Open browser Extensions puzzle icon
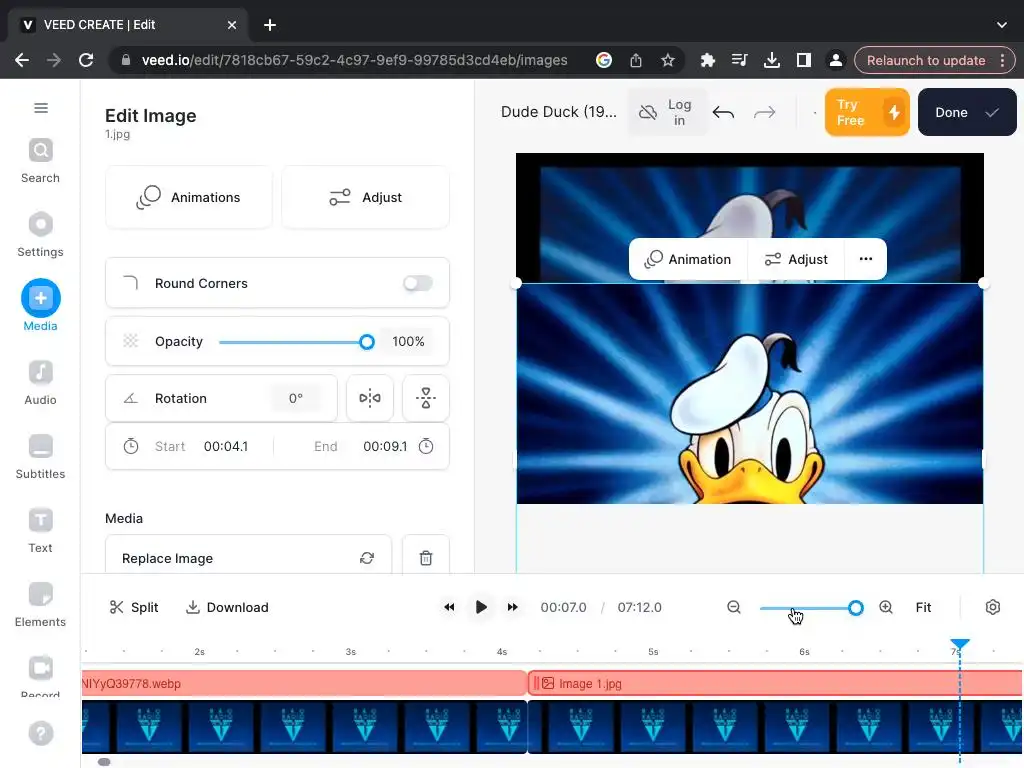The height and width of the screenshot is (768, 1024). click(x=707, y=60)
